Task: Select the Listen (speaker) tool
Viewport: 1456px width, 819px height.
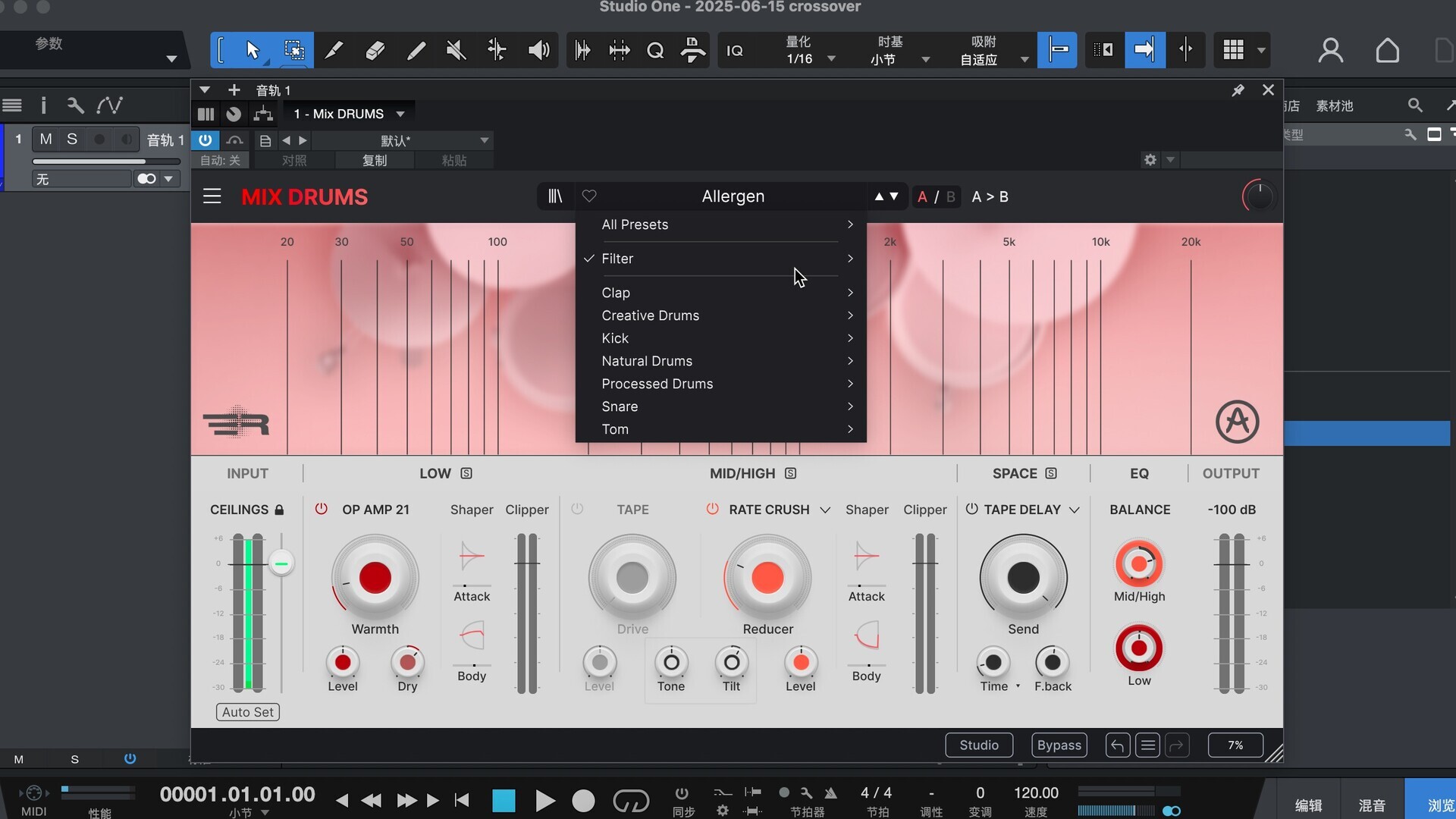Action: tap(538, 51)
